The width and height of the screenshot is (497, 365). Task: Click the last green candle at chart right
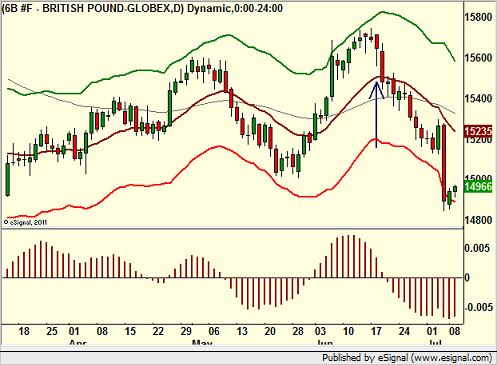click(x=455, y=189)
